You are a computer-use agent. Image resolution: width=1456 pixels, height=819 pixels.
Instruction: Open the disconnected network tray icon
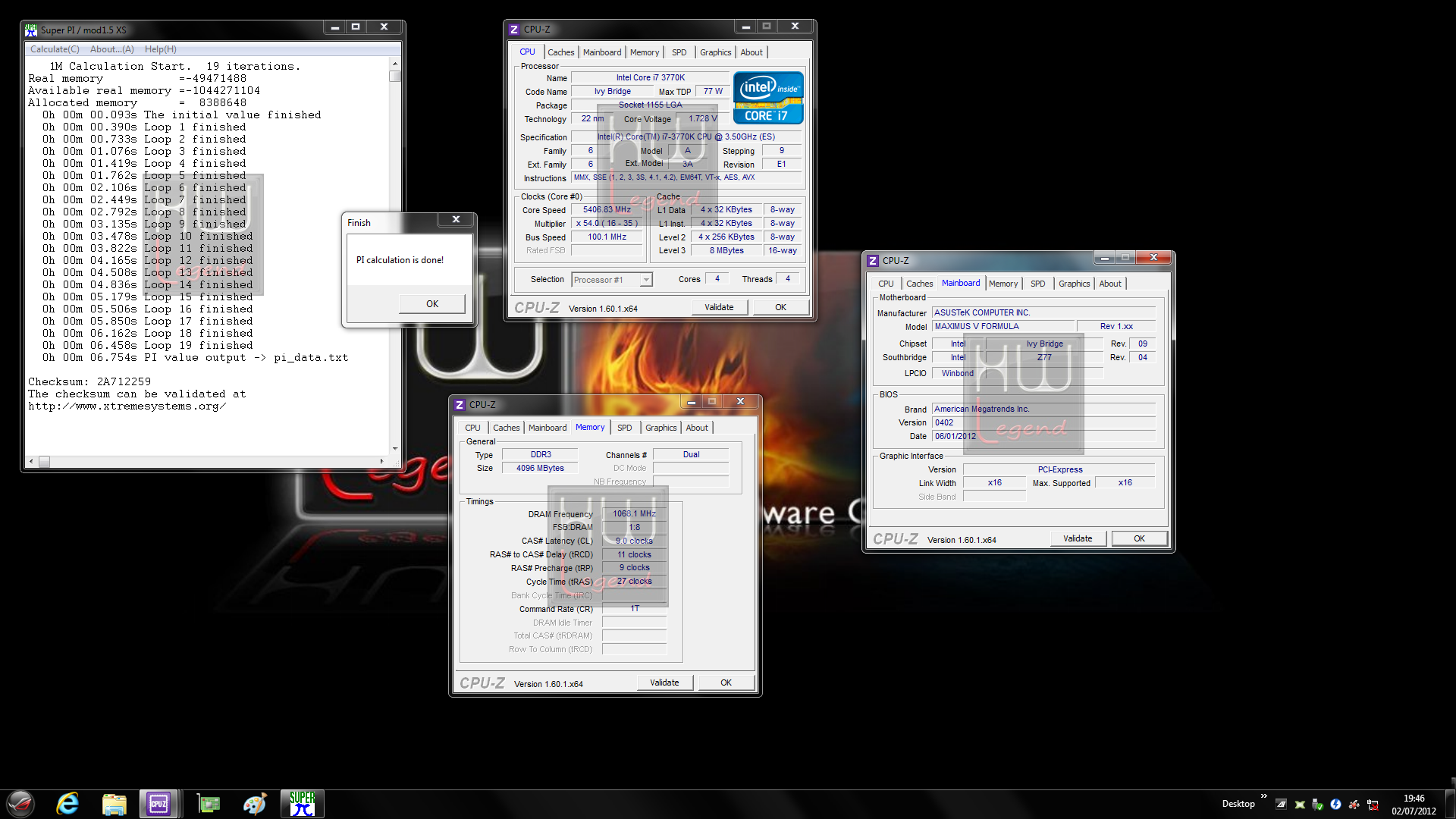[1373, 804]
